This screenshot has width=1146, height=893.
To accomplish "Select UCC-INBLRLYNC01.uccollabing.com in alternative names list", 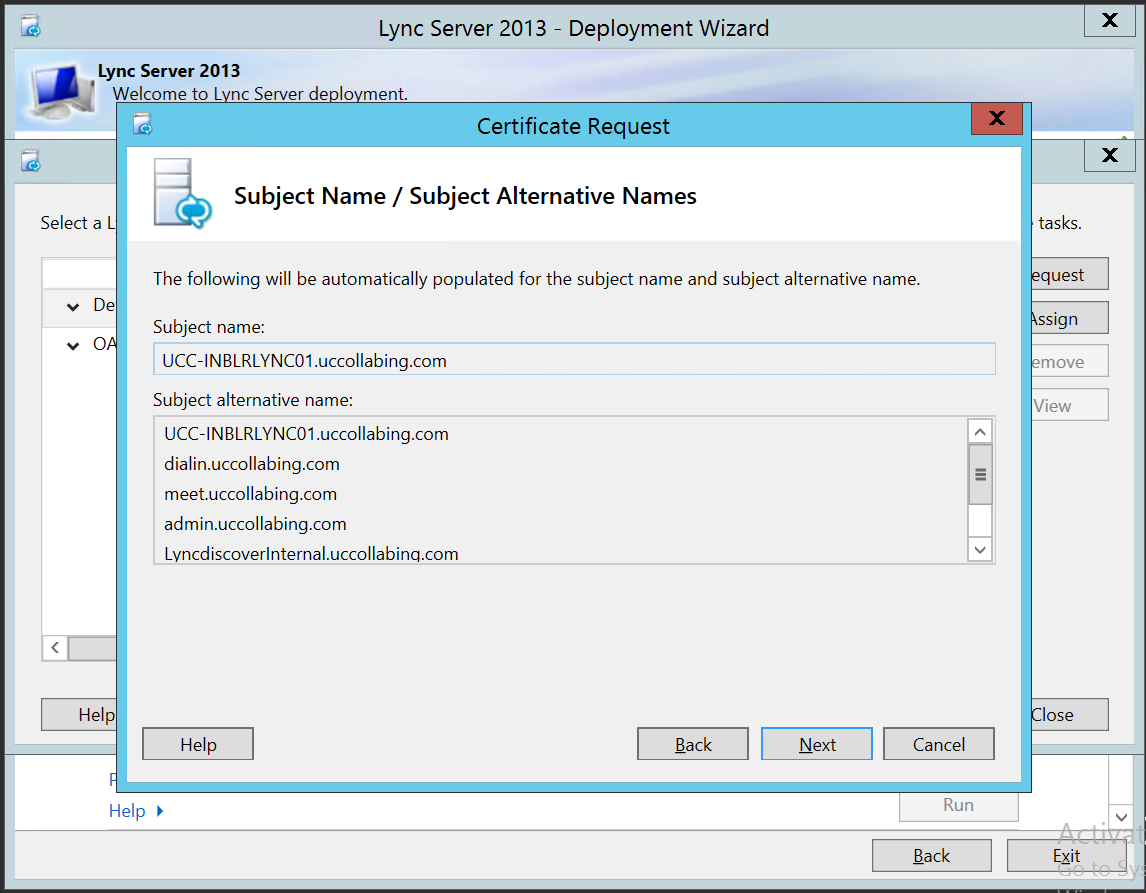I will [x=306, y=434].
